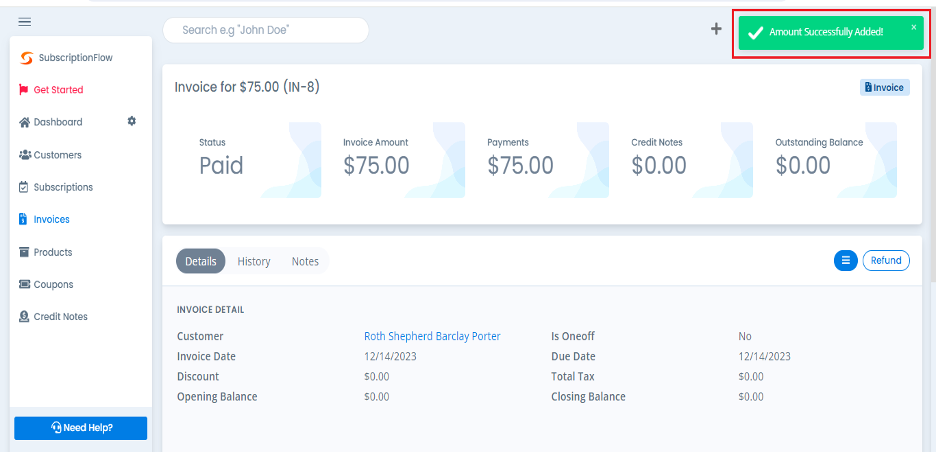This screenshot has width=936, height=452.
Task: Click the SubscriptionFlow logo icon
Action: click(x=26, y=58)
